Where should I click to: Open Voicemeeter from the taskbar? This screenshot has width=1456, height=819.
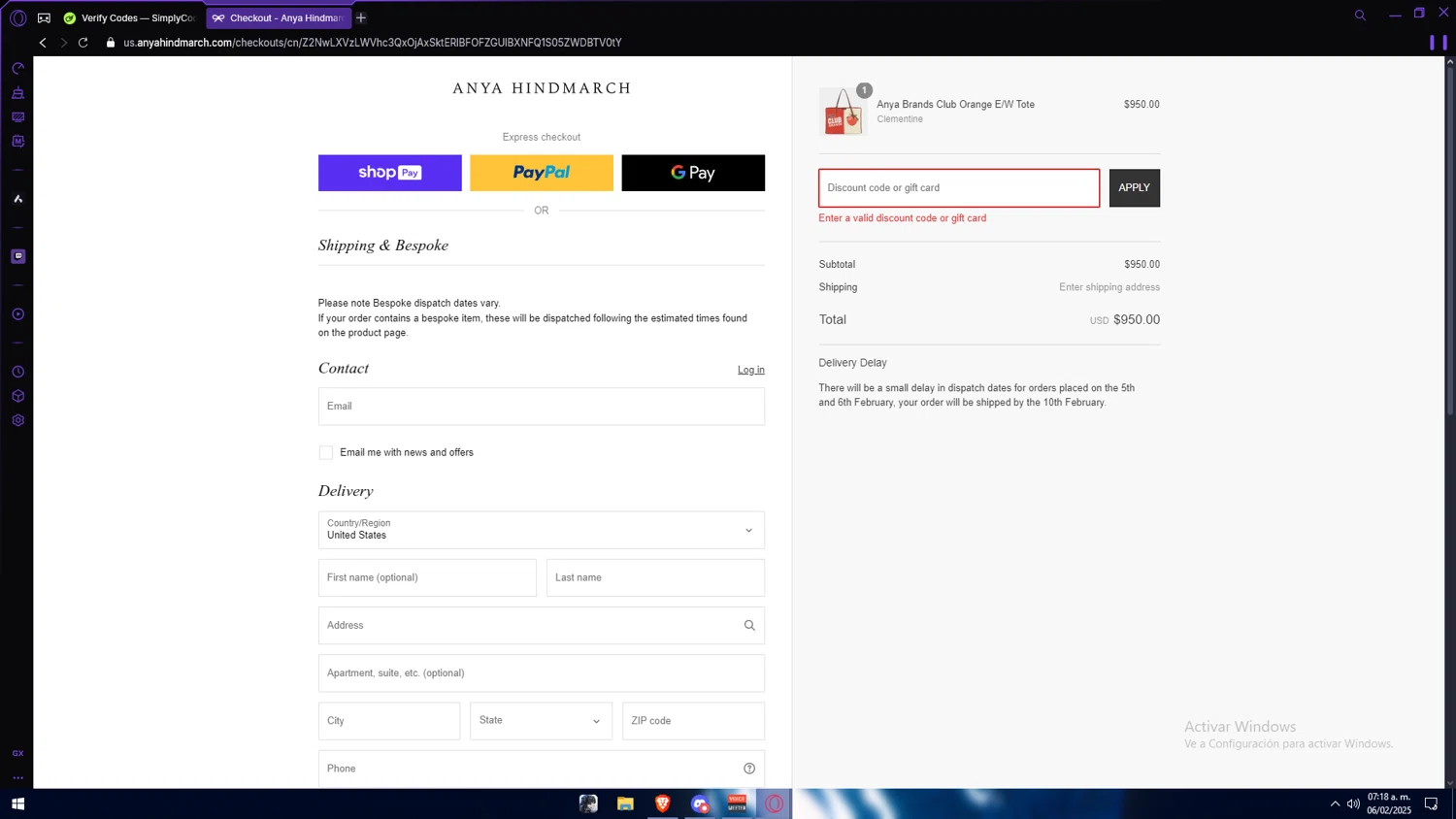click(x=737, y=803)
